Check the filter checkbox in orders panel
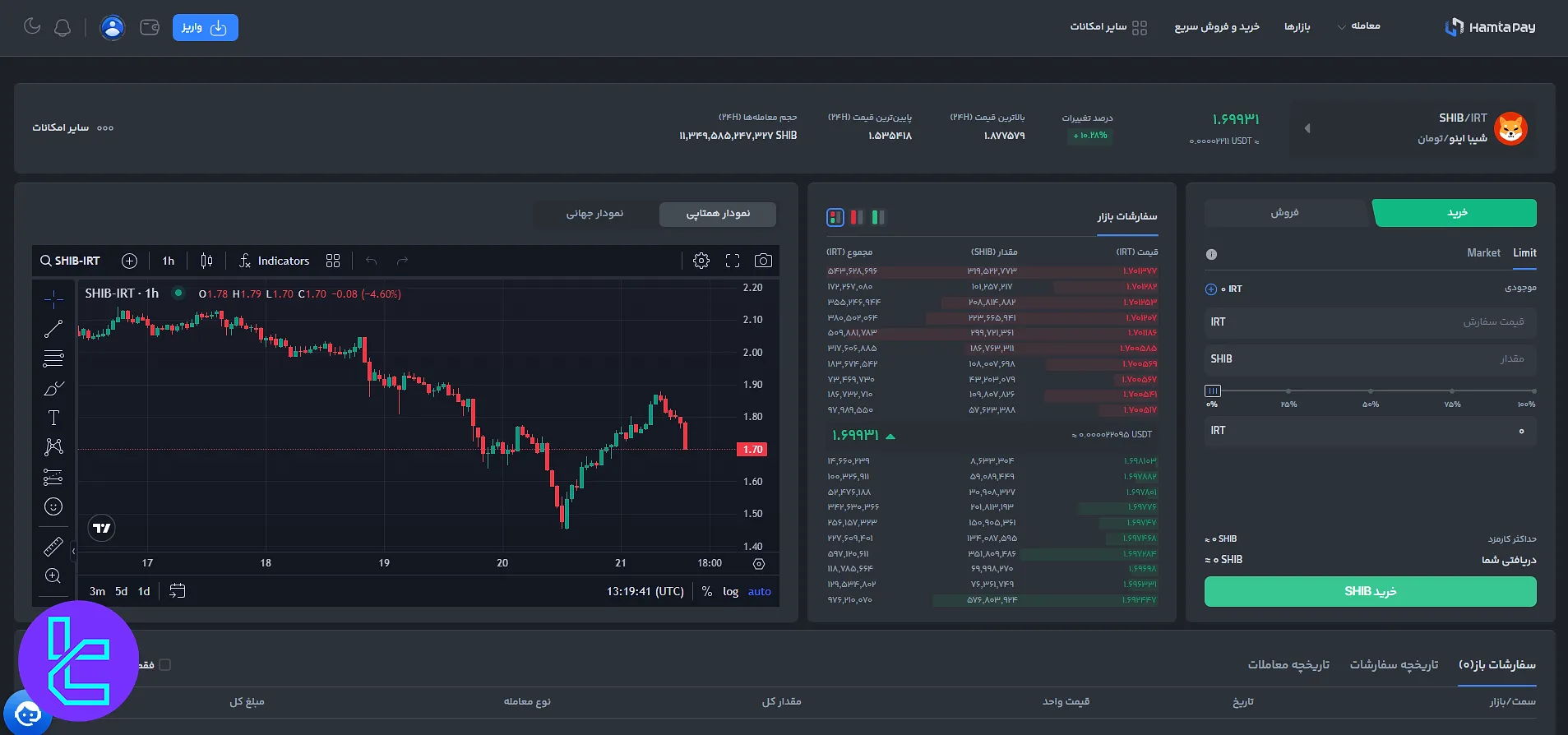The image size is (1568, 735). pos(164,664)
